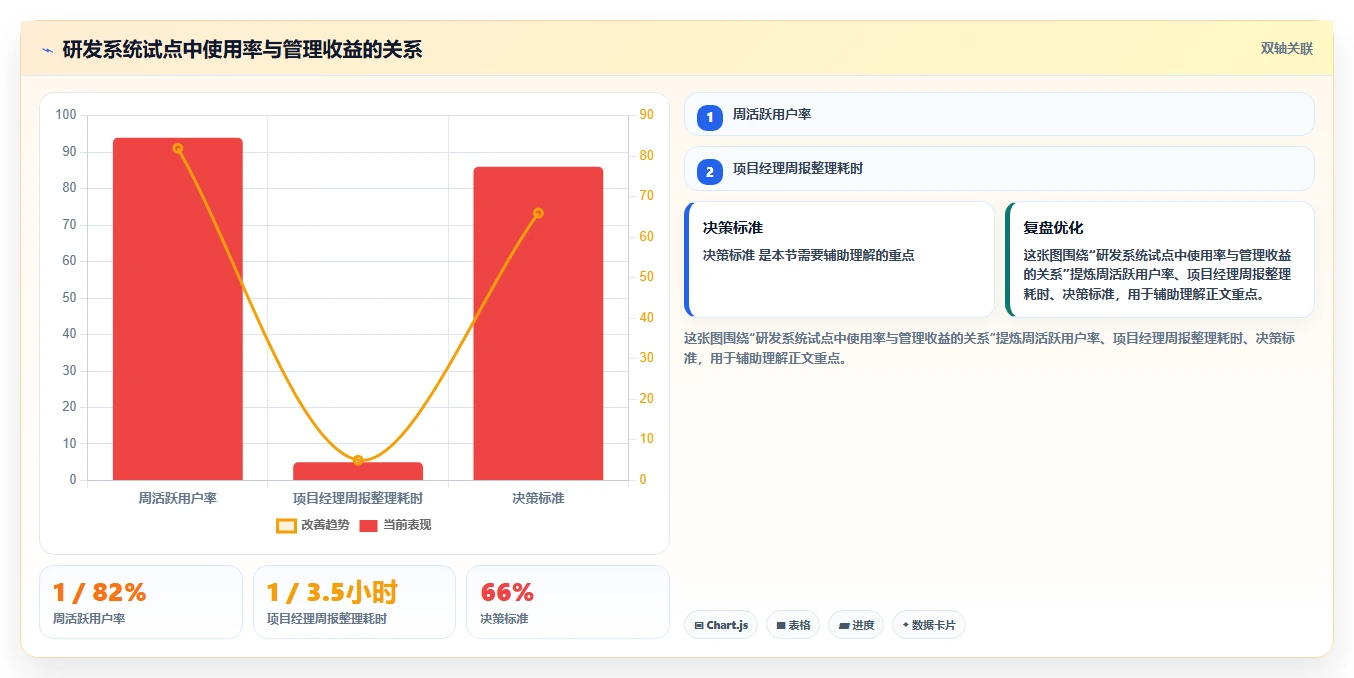The width and height of the screenshot is (1354, 678).
Task: Click the icon in the 表格 tag
Action: tap(780, 625)
